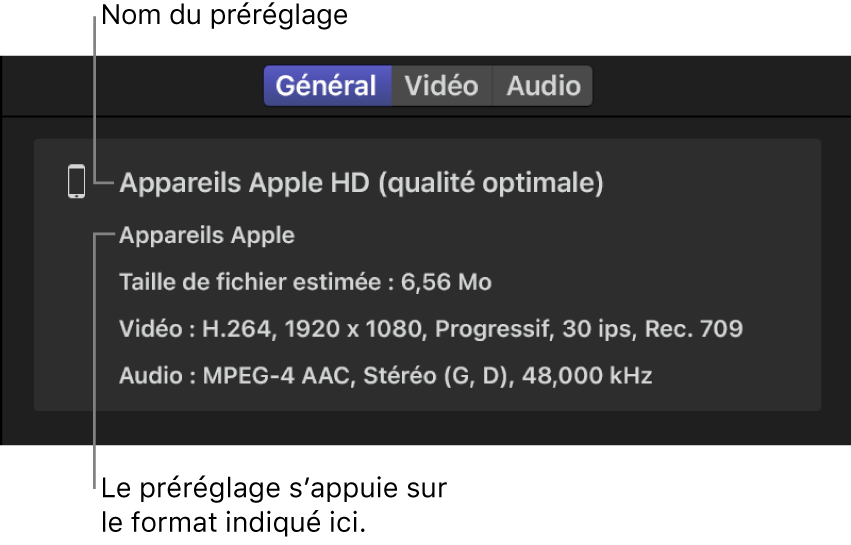The height and width of the screenshot is (545, 851).
Task: Click the iPhone device preset icon
Action: (x=76, y=183)
